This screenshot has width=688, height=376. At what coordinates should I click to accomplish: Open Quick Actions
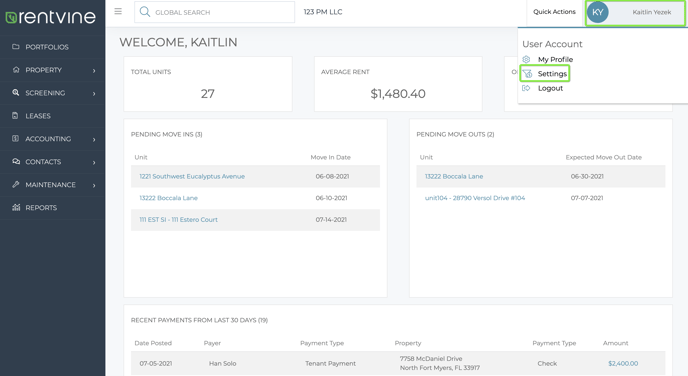coord(554,12)
